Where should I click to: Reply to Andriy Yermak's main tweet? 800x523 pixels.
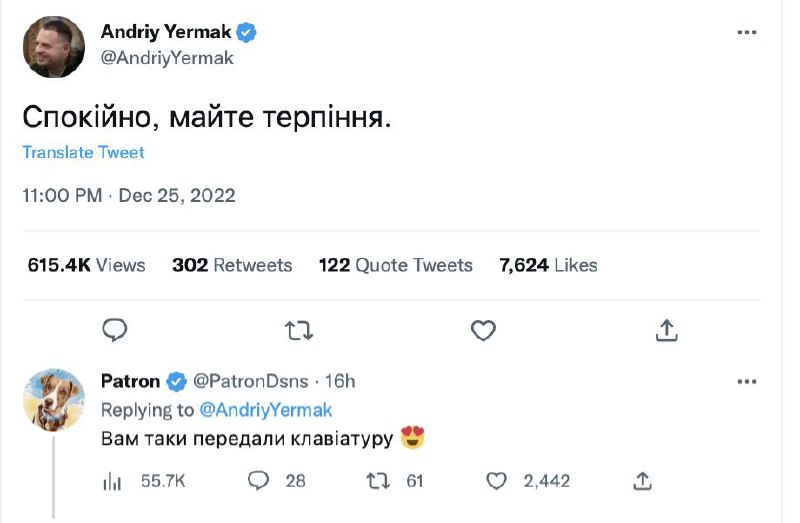tap(116, 329)
